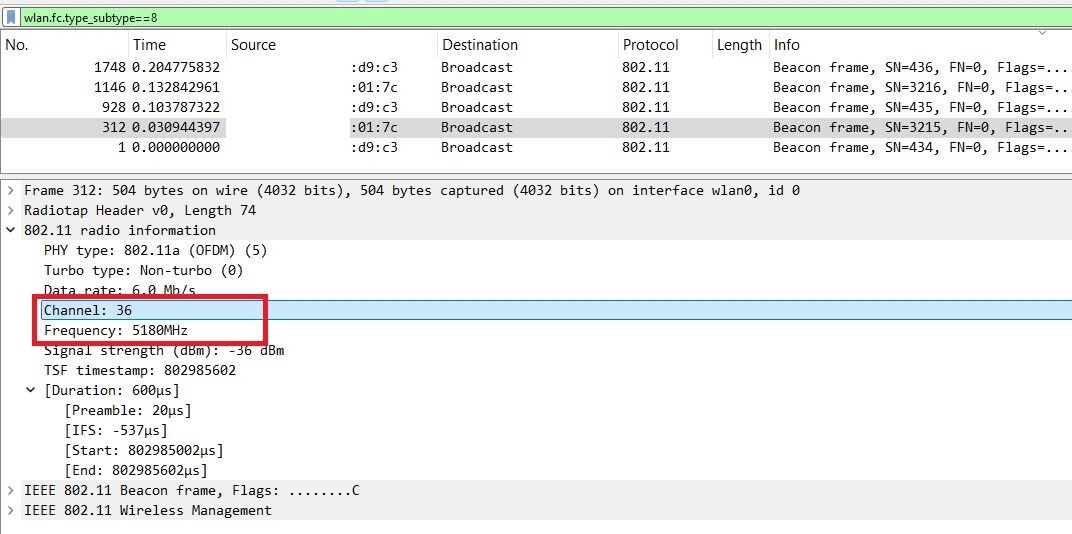Image resolution: width=1072 pixels, height=534 pixels.
Task: Select the Start: 802985002µs line
Action: click(144, 451)
